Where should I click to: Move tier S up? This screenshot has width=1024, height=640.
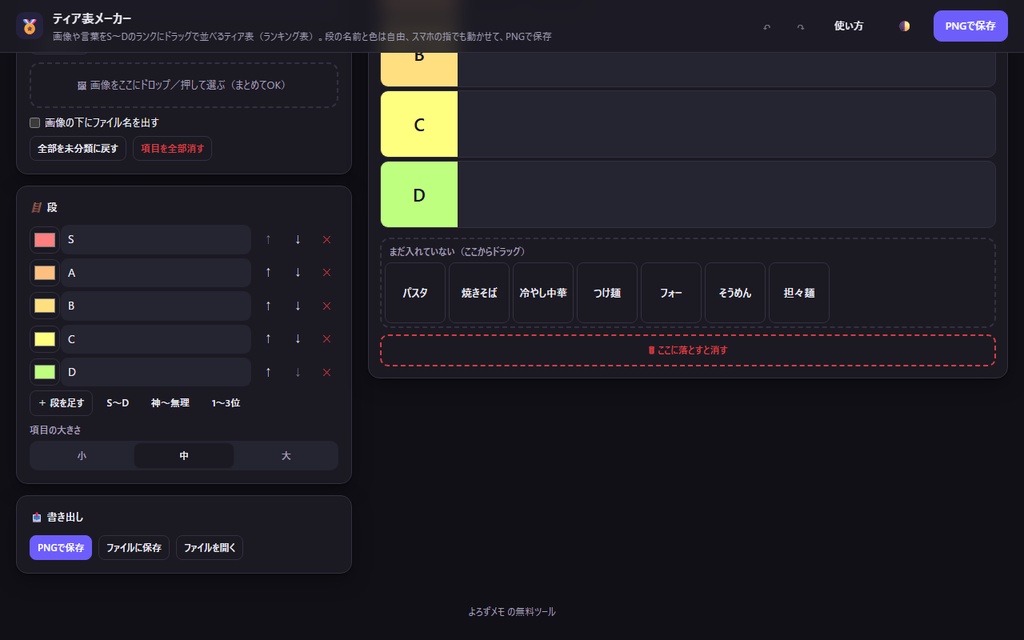pyautogui.click(x=268, y=240)
